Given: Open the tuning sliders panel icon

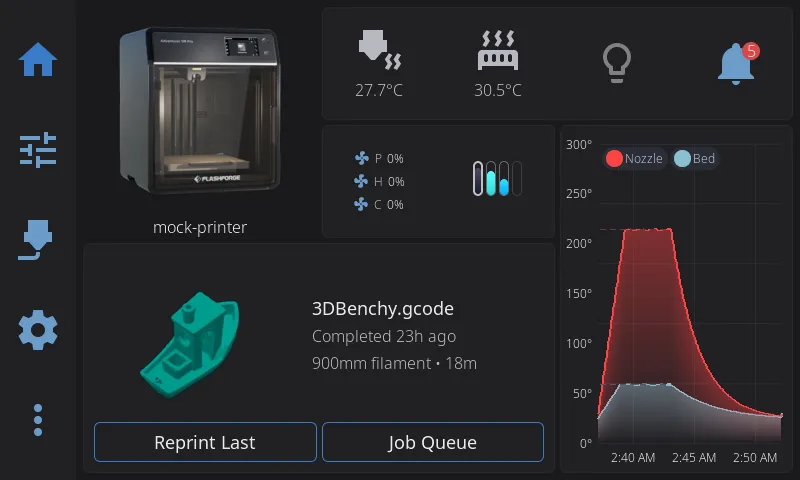Looking at the screenshot, I should pyautogui.click(x=38, y=150).
